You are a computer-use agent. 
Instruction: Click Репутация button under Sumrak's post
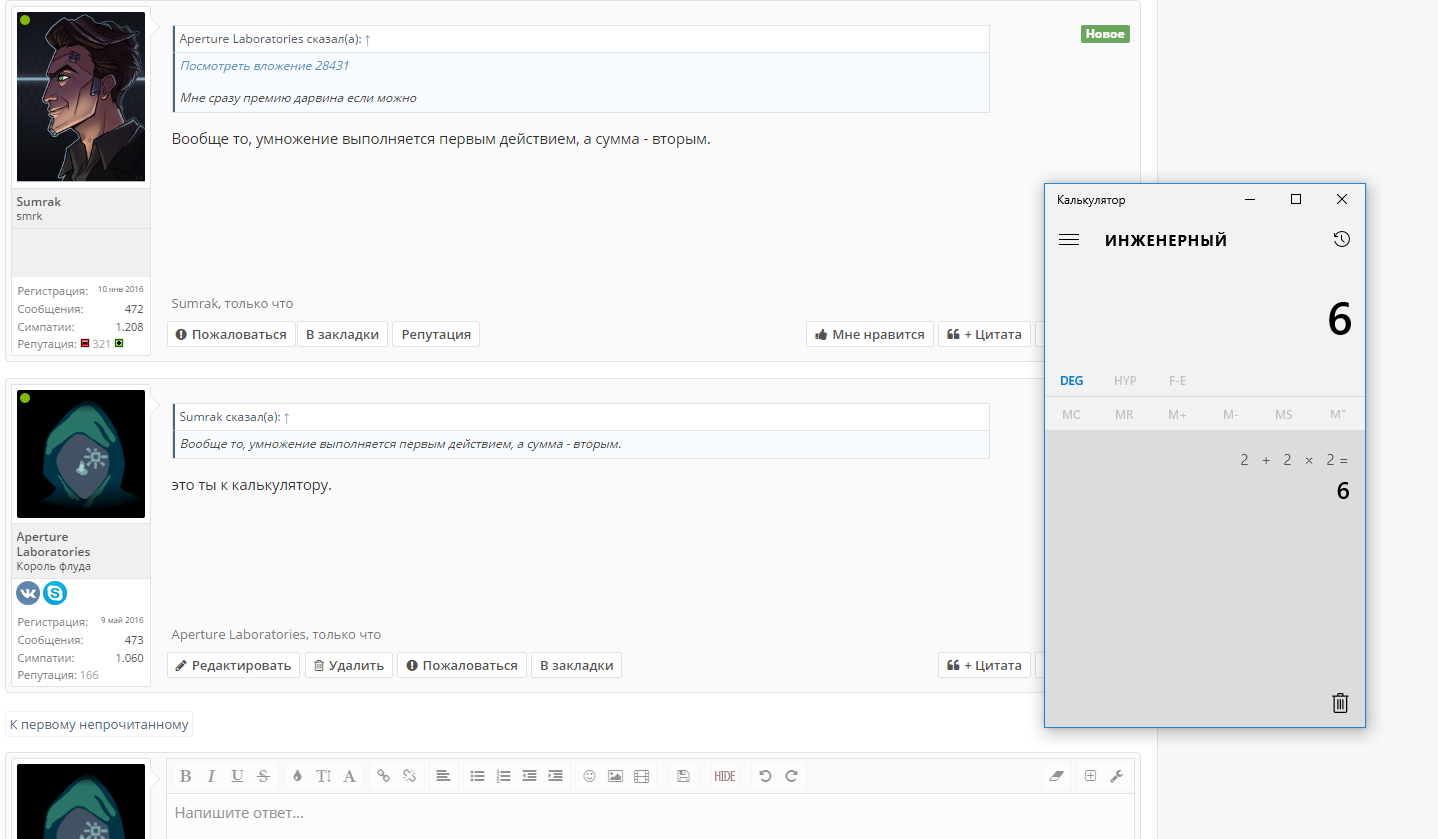point(436,334)
